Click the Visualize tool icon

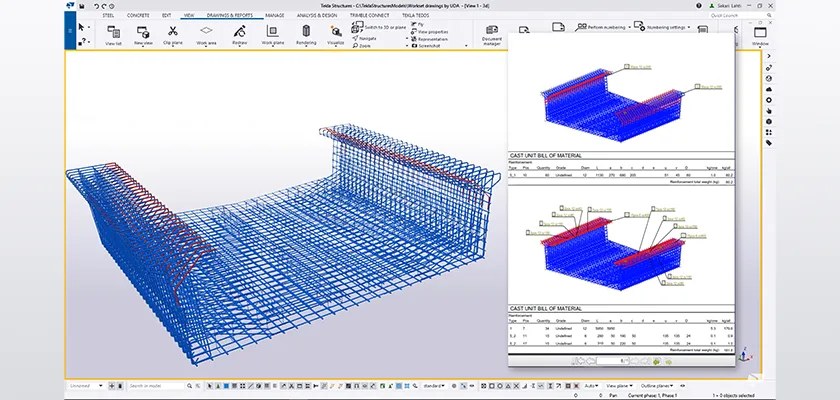(335, 35)
